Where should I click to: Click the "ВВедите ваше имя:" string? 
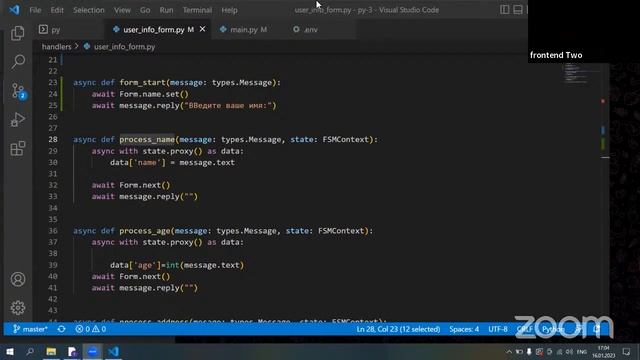click(x=228, y=105)
